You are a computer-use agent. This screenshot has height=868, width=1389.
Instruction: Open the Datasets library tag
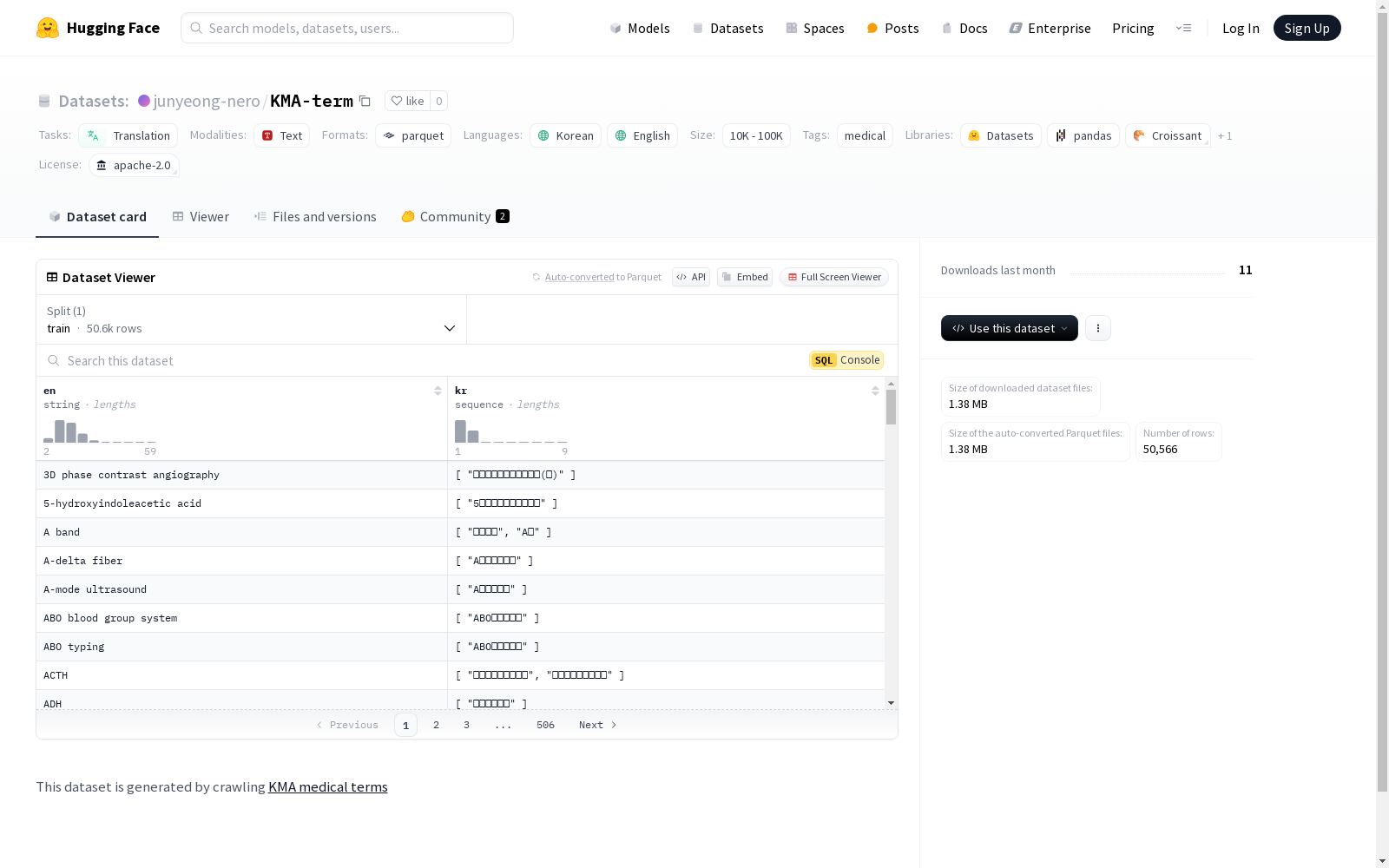pyautogui.click(x=1001, y=135)
